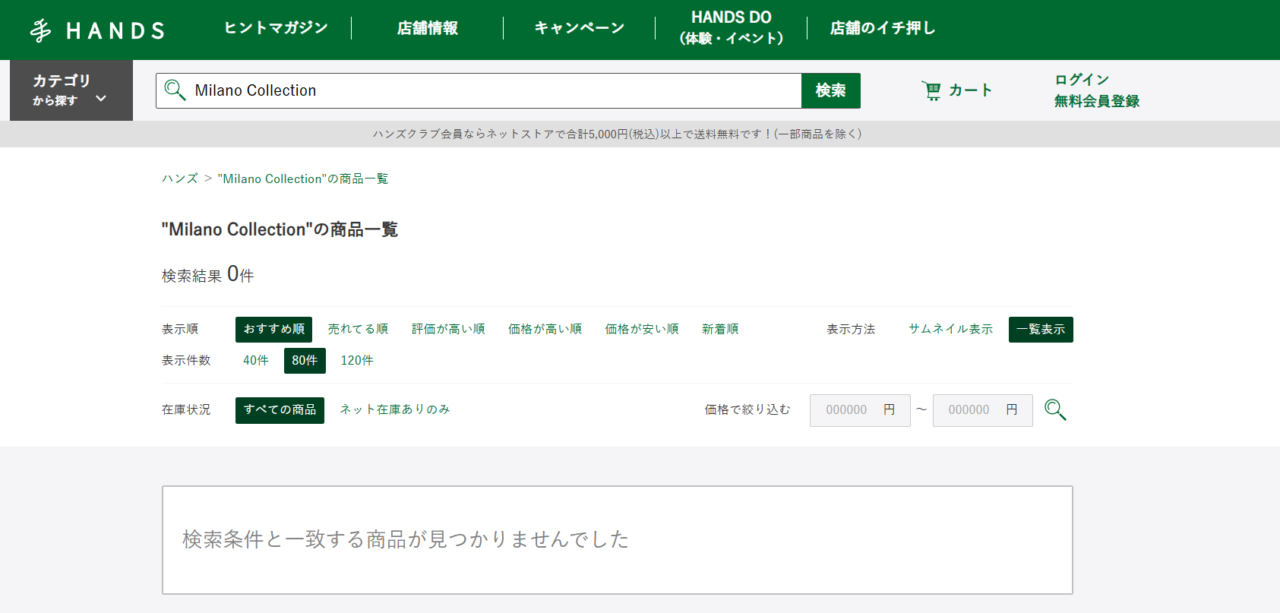Sort by 価格が安い順
This screenshot has width=1280, height=613.
[x=642, y=329]
